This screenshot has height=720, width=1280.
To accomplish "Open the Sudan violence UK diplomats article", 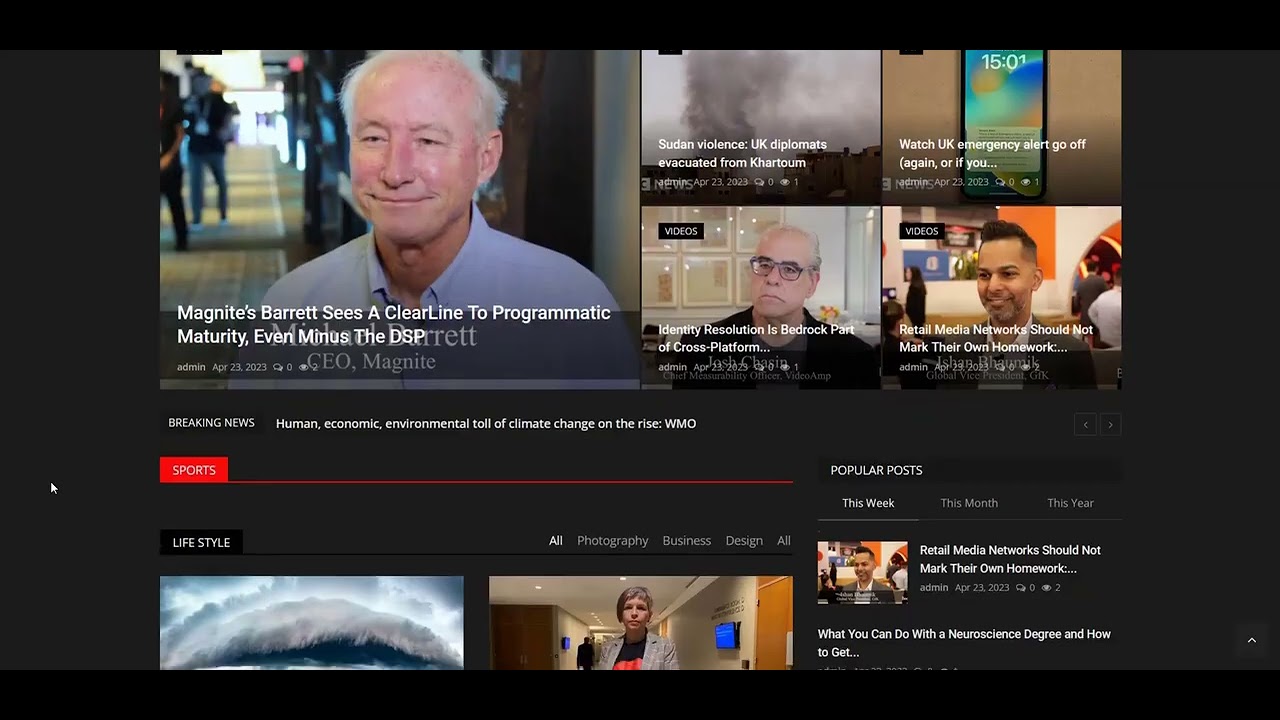I will pyautogui.click(x=742, y=153).
